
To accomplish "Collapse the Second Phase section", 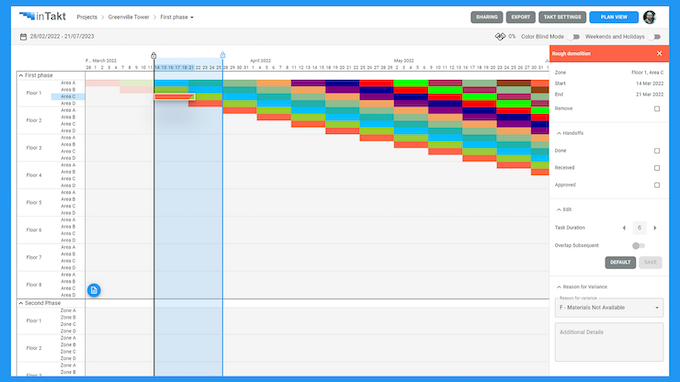I will click(21, 303).
